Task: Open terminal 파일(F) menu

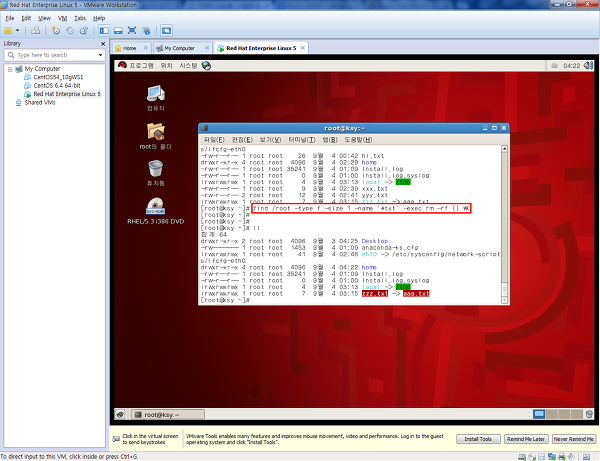Action: pos(214,140)
